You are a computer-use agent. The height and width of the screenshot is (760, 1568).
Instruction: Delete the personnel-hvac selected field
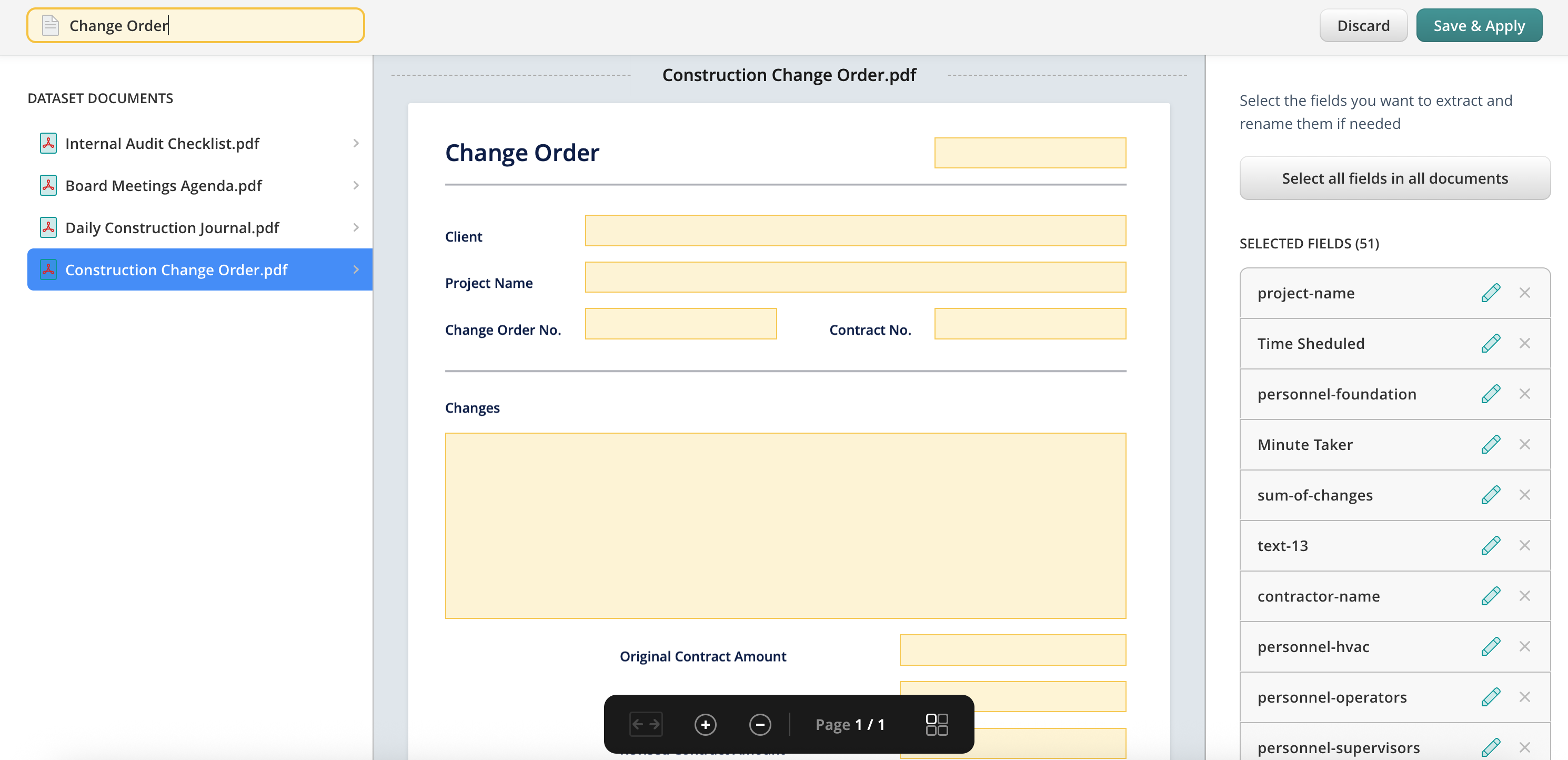click(1524, 647)
